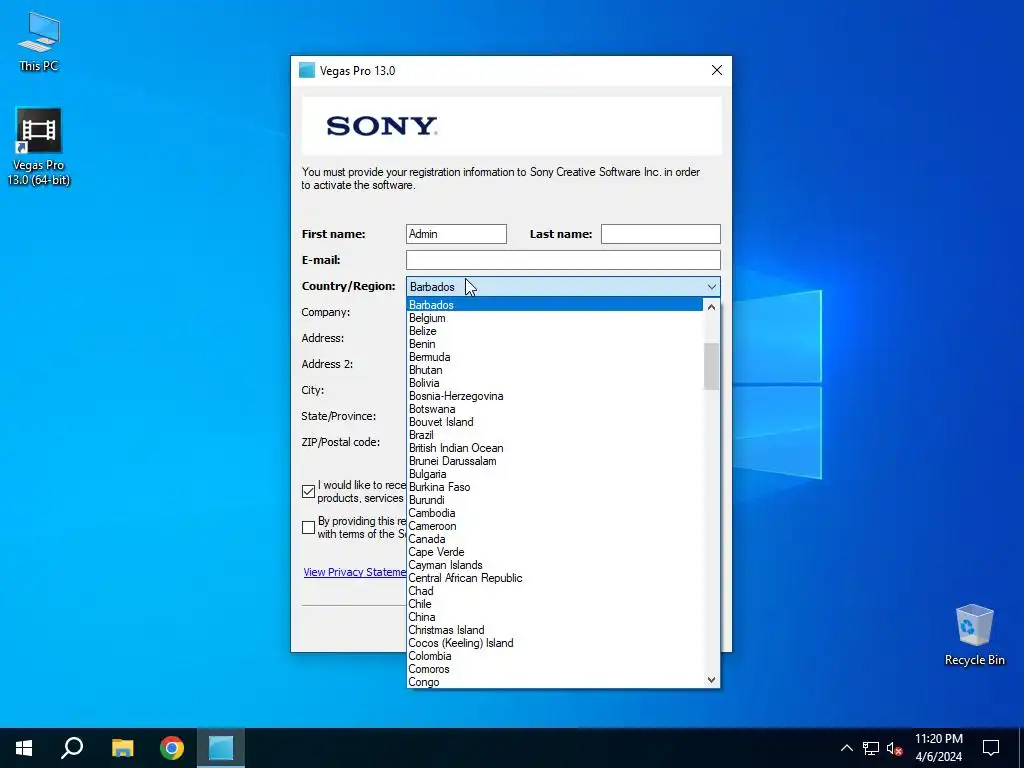Click the taskbar clock and date
The height and width of the screenshot is (768, 1024).
click(x=938, y=748)
